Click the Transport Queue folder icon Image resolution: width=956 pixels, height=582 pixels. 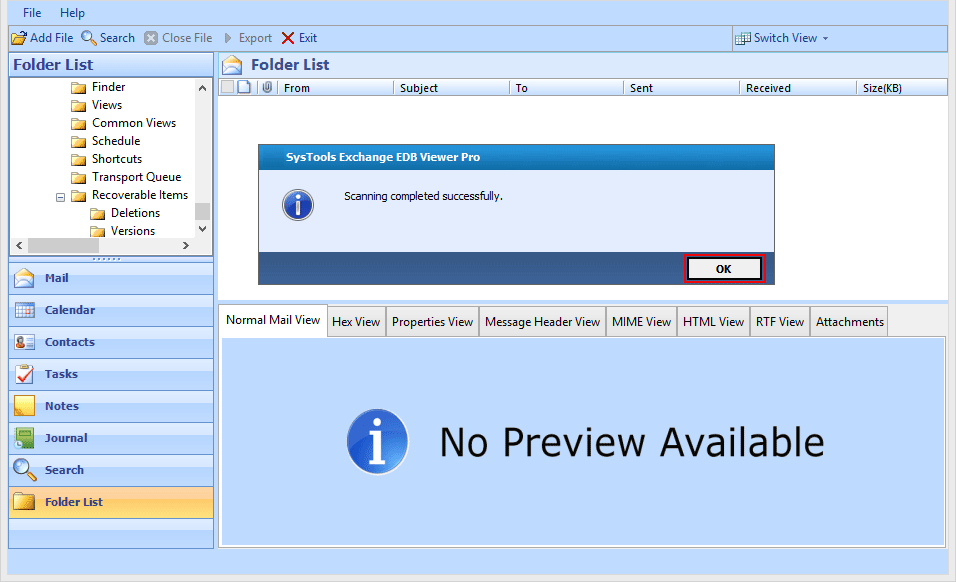(78, 178)
